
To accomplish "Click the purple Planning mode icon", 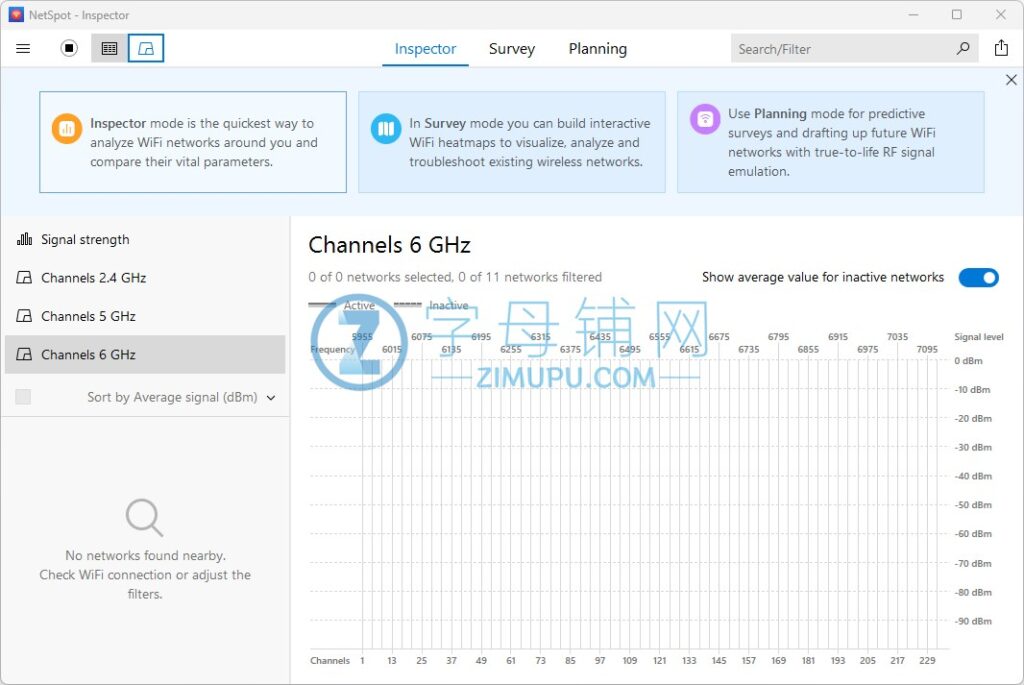I will [x=705, y=119].
